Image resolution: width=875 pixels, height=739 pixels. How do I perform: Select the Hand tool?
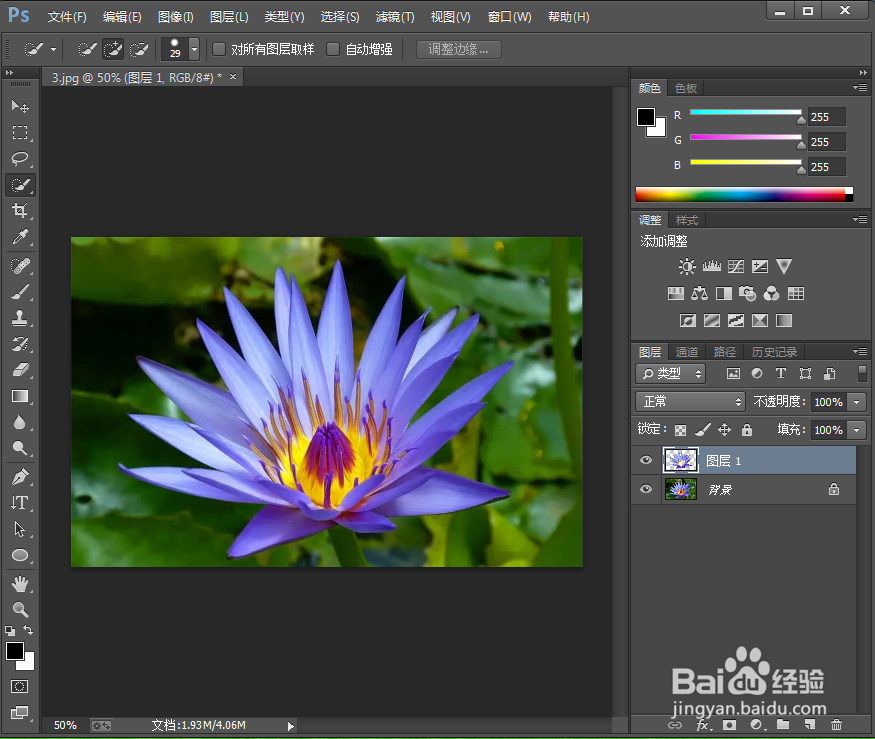[20, 583]
